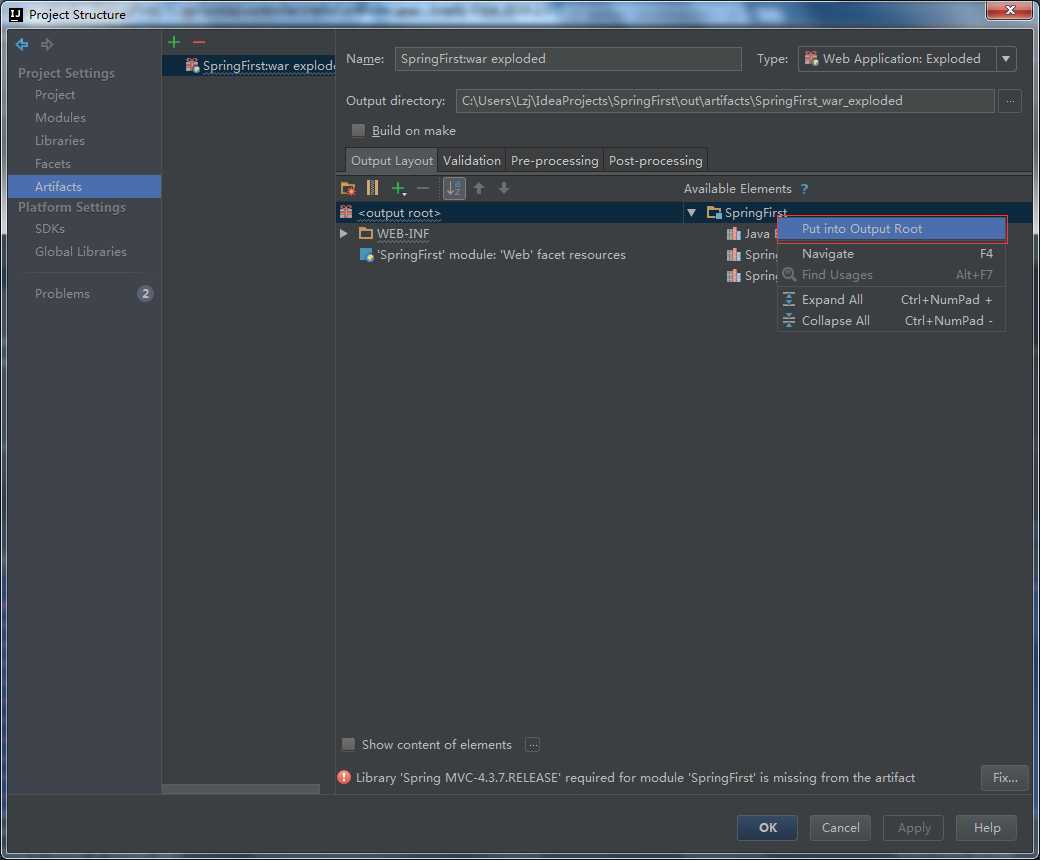
Task: Open the Facets settings page
Action: coord(53,164)
